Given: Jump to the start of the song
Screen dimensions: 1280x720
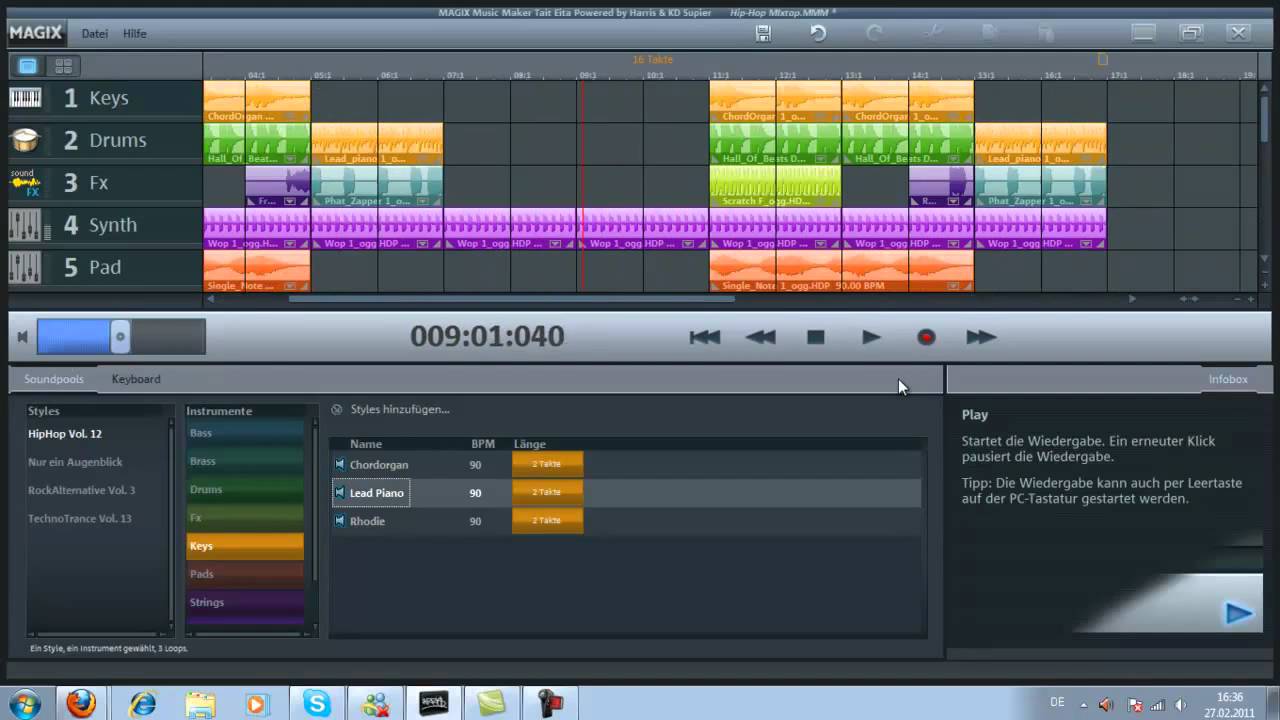Looking at the screenshot, I should click(705, 337).
